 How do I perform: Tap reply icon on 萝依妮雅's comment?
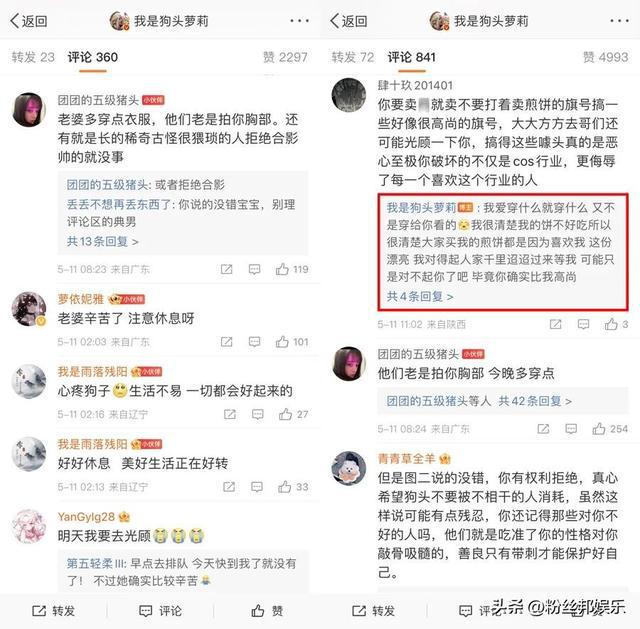click(254, 342)
